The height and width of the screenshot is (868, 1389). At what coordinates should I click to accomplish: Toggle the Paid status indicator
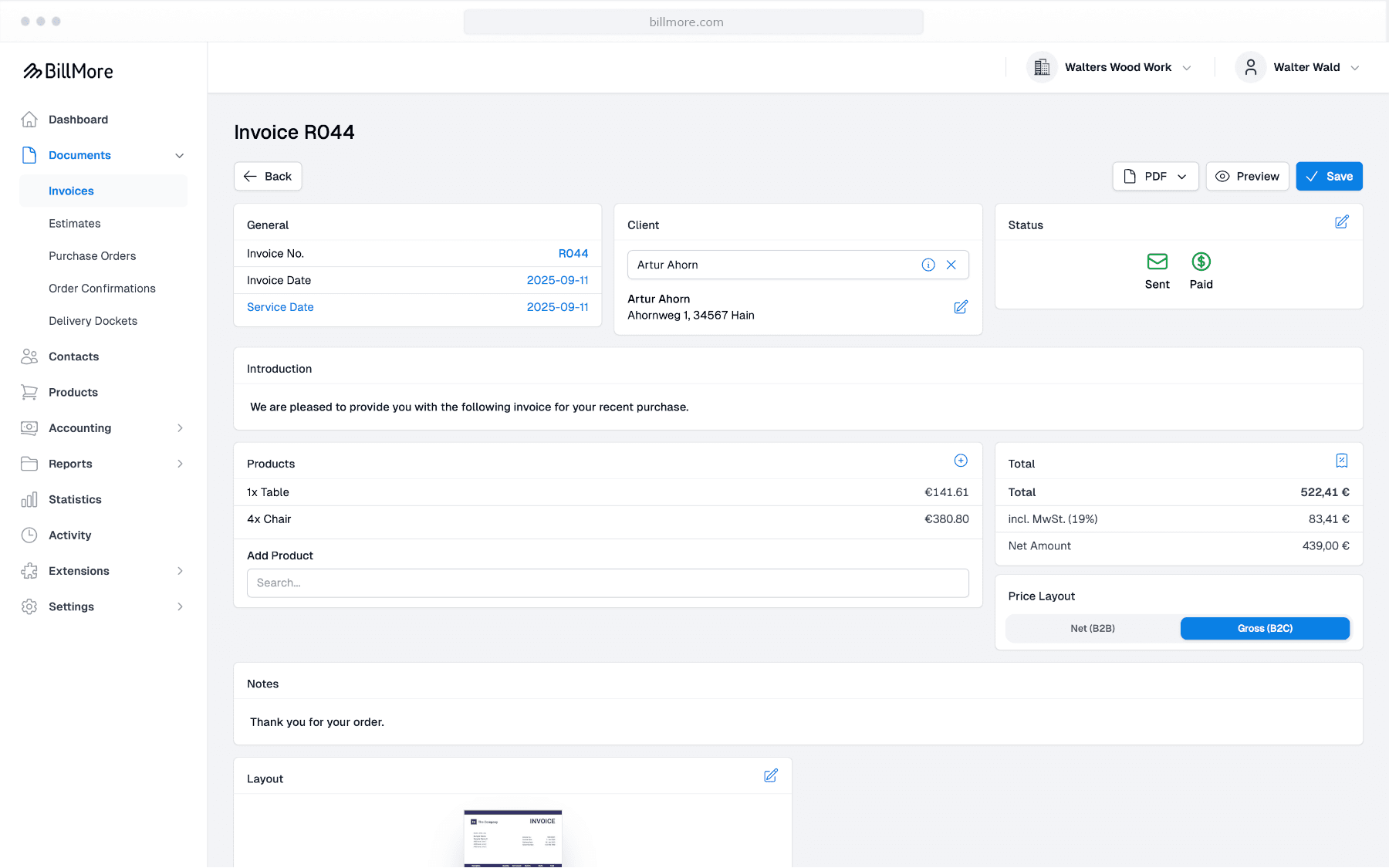[1201, 262]
